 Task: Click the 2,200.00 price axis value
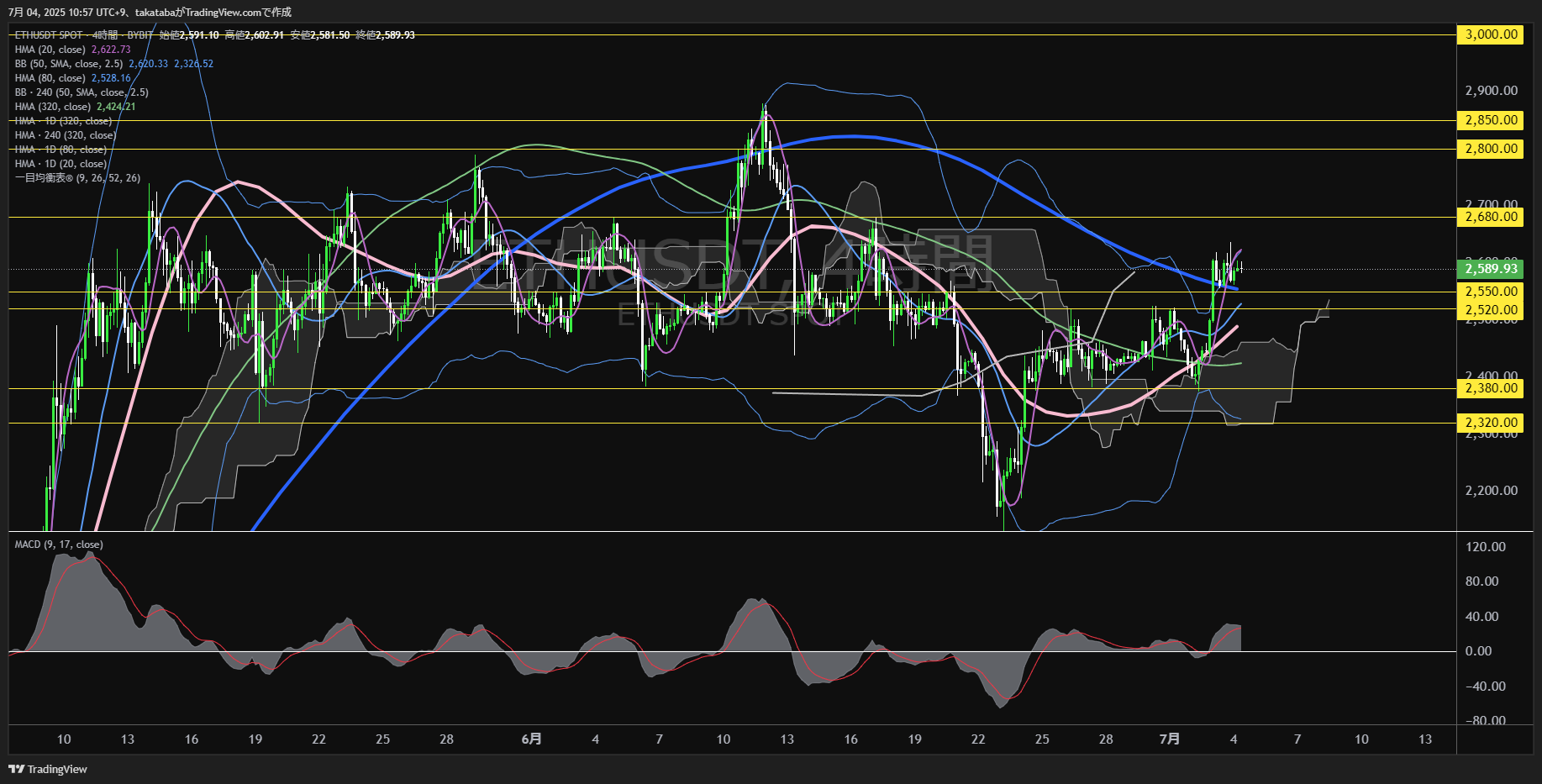coord(1492,491)
